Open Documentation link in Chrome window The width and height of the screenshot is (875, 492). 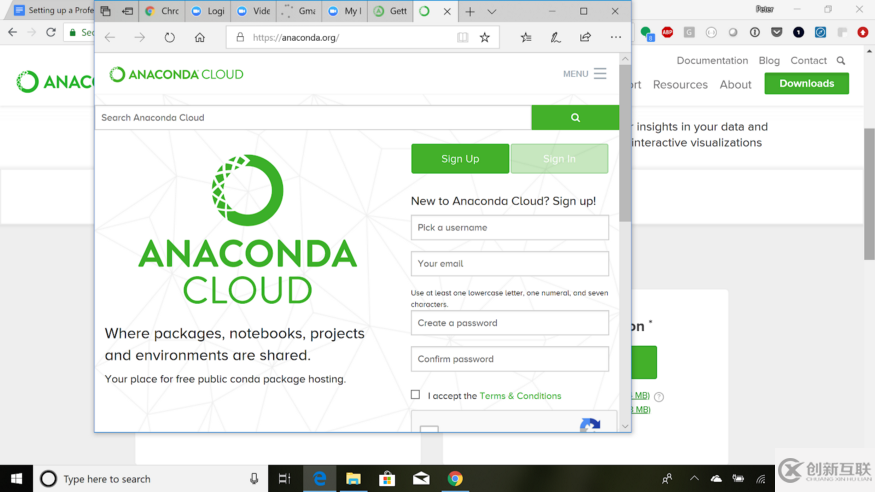[712, 60]
